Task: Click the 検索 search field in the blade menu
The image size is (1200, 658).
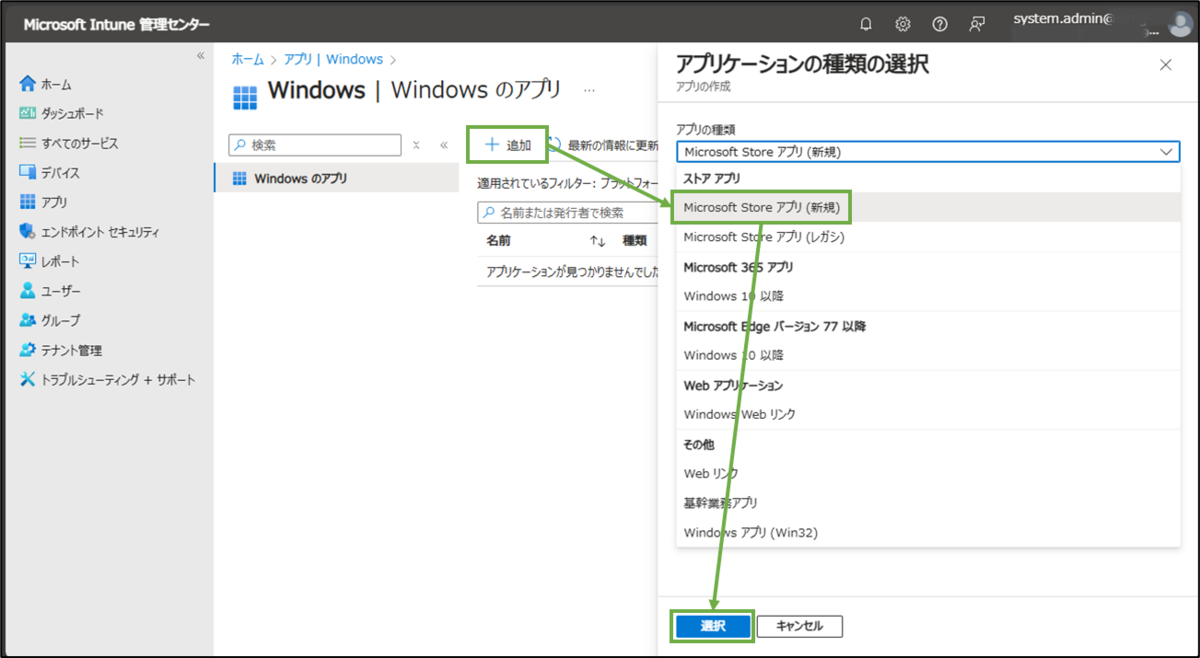Action: [316, 145]
